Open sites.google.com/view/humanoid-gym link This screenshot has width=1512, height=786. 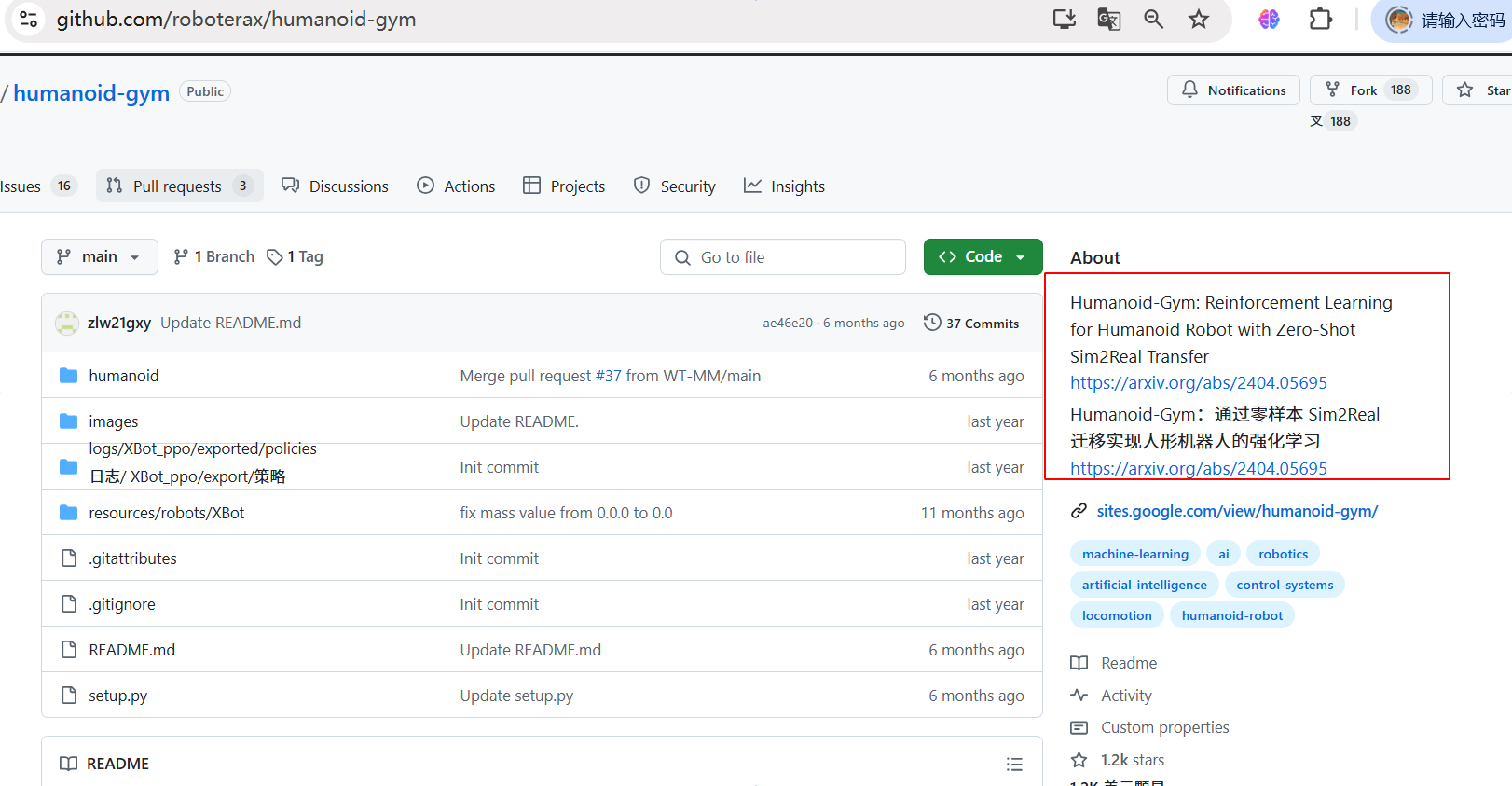[1237, 511]
